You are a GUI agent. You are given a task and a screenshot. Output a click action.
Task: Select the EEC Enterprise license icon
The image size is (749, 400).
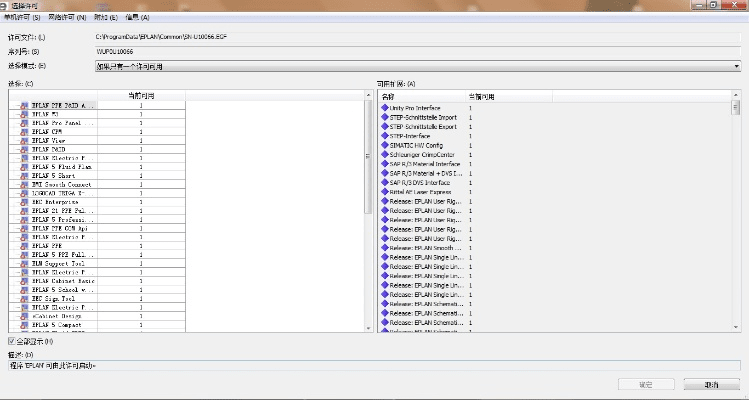pos(23,201)
